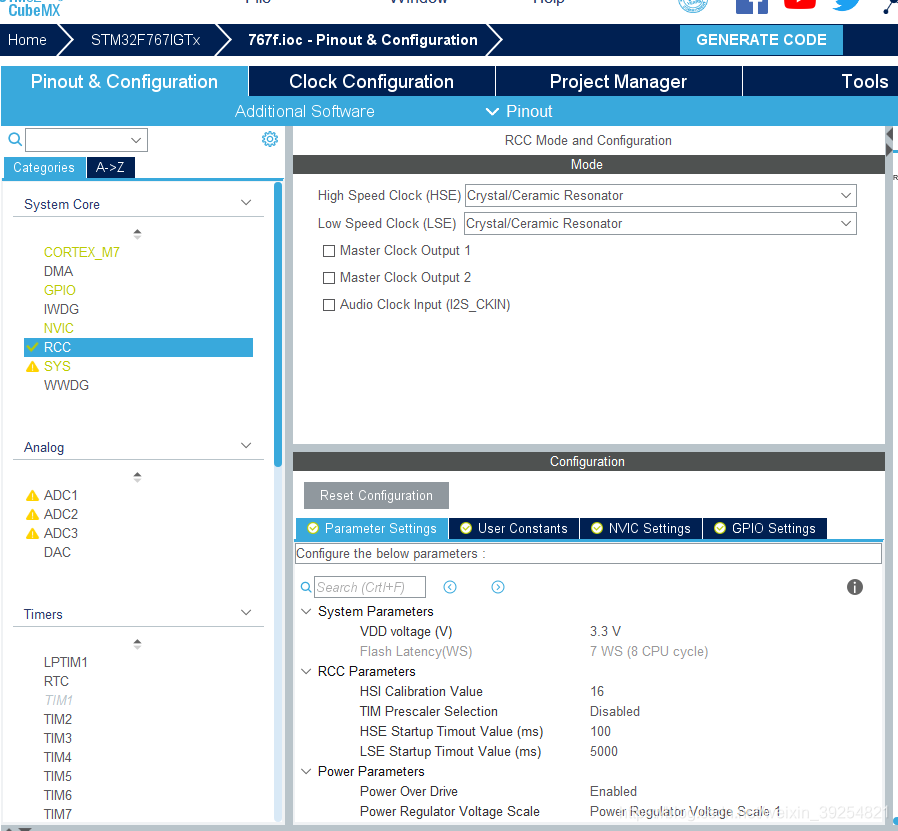The width and height of the screenshot is (898, 831).
Task: Click the warning icon next to ADC3
Action: click(33, 533)
